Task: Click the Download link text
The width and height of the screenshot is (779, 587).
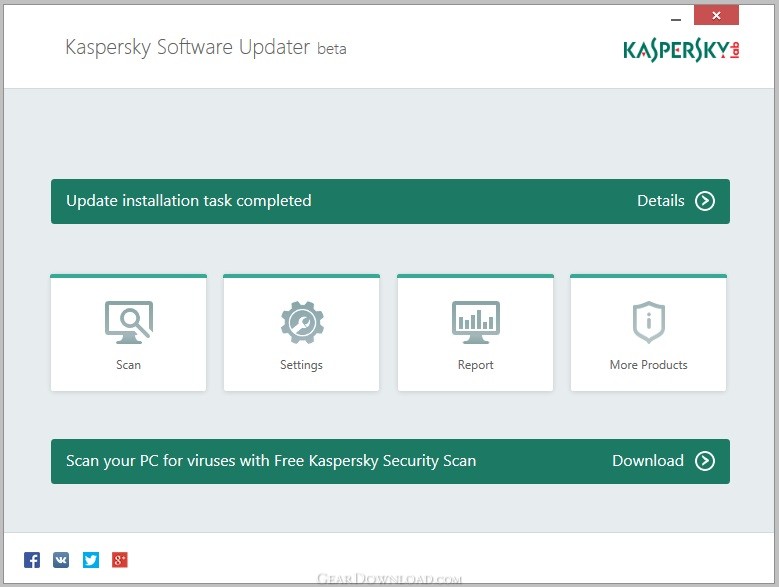Action: point(648,461)
